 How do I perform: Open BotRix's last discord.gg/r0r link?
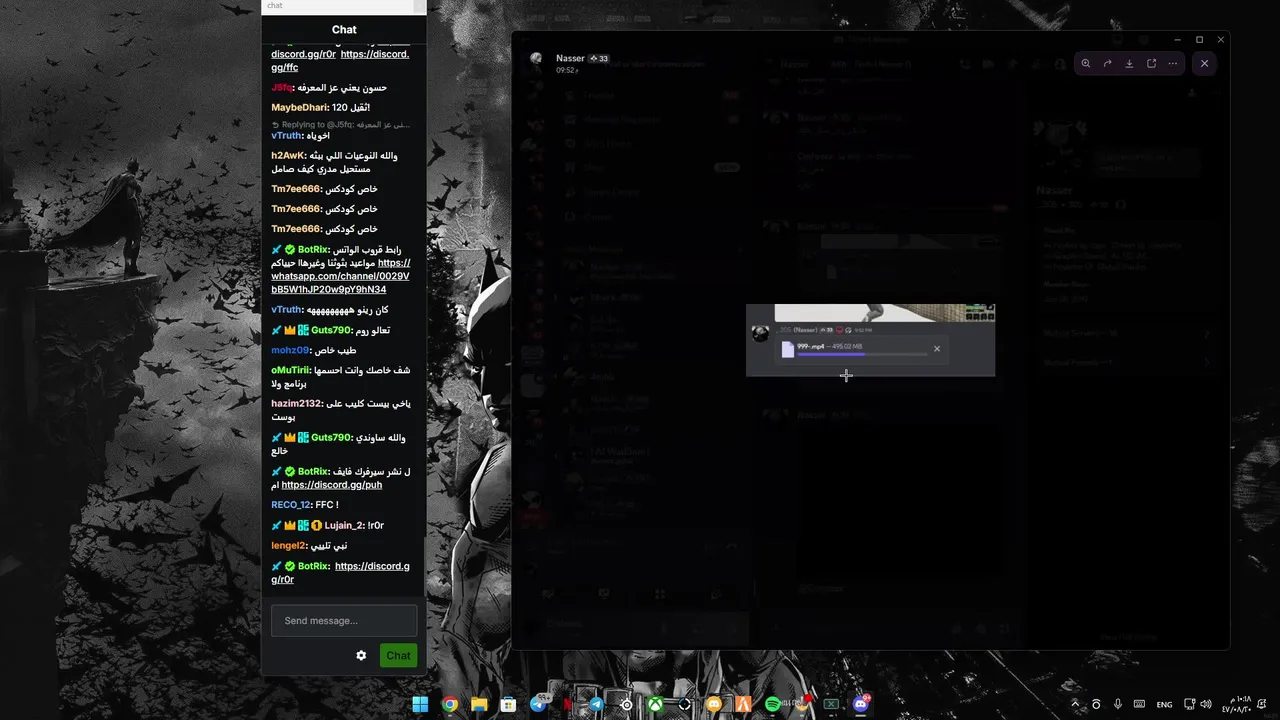[340, 573]
